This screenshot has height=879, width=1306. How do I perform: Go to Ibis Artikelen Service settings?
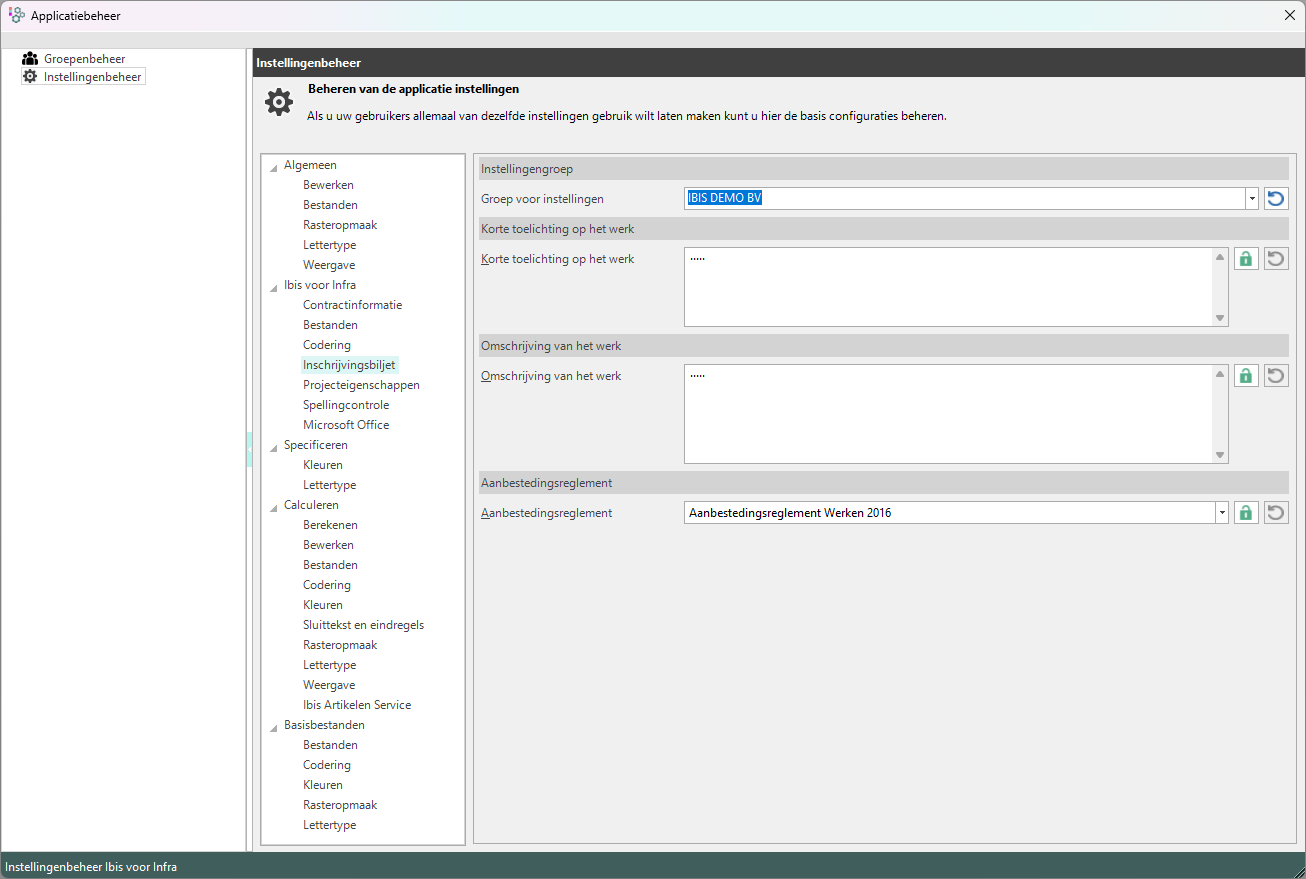click(x=357, y=705)
